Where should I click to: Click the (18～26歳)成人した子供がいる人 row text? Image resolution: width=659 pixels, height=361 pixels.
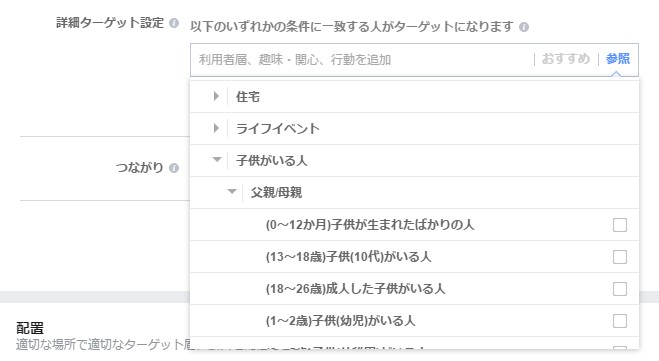(356, 289)
